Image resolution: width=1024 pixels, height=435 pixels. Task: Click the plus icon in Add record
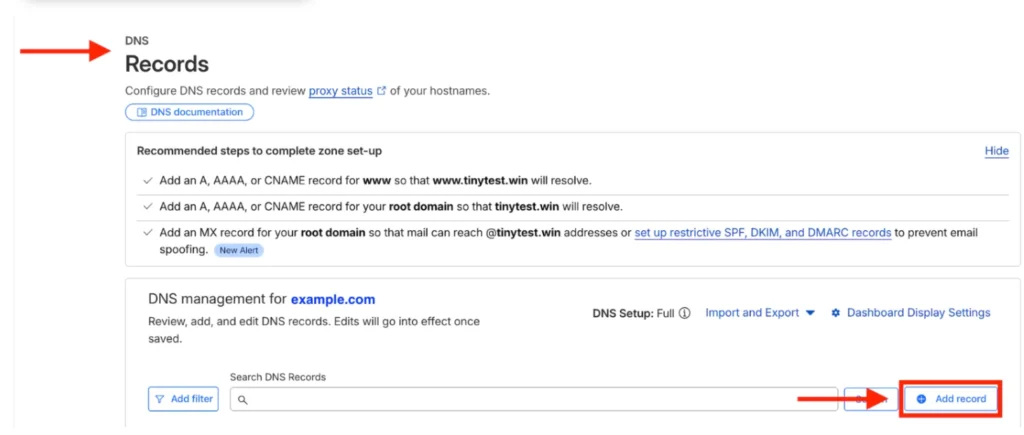921,399
